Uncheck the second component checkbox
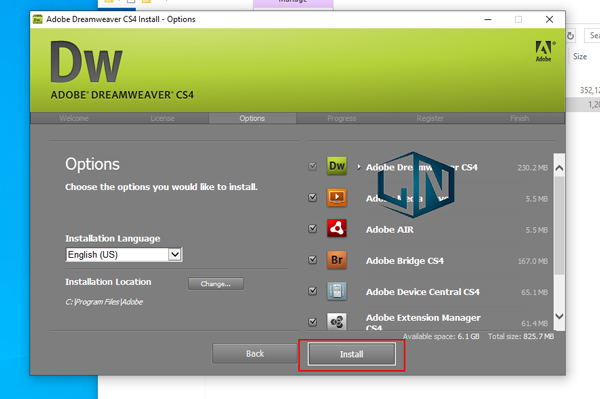Screen dimensions: 600x399 (x=313, y=197)
